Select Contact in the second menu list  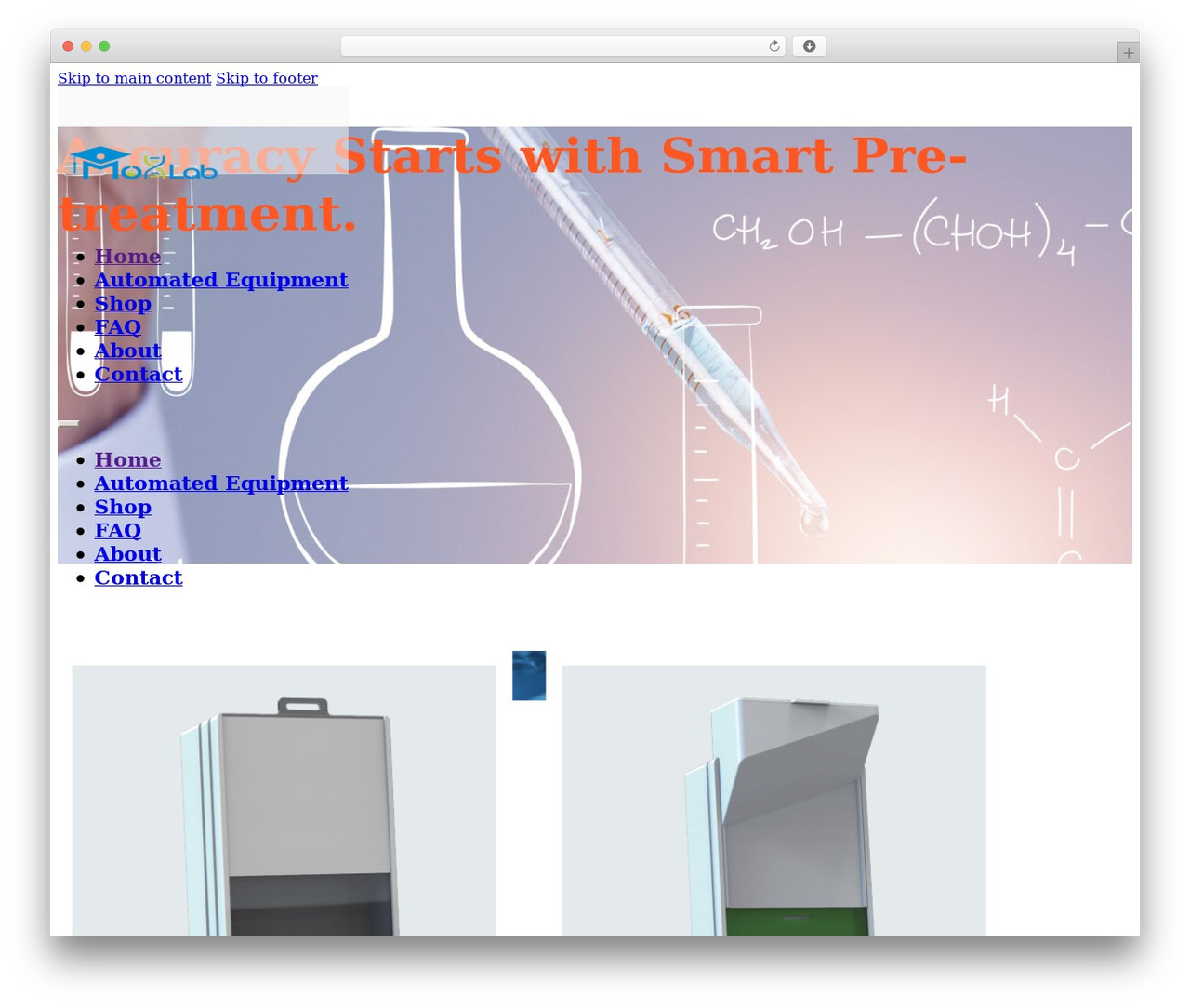point(138,577)
